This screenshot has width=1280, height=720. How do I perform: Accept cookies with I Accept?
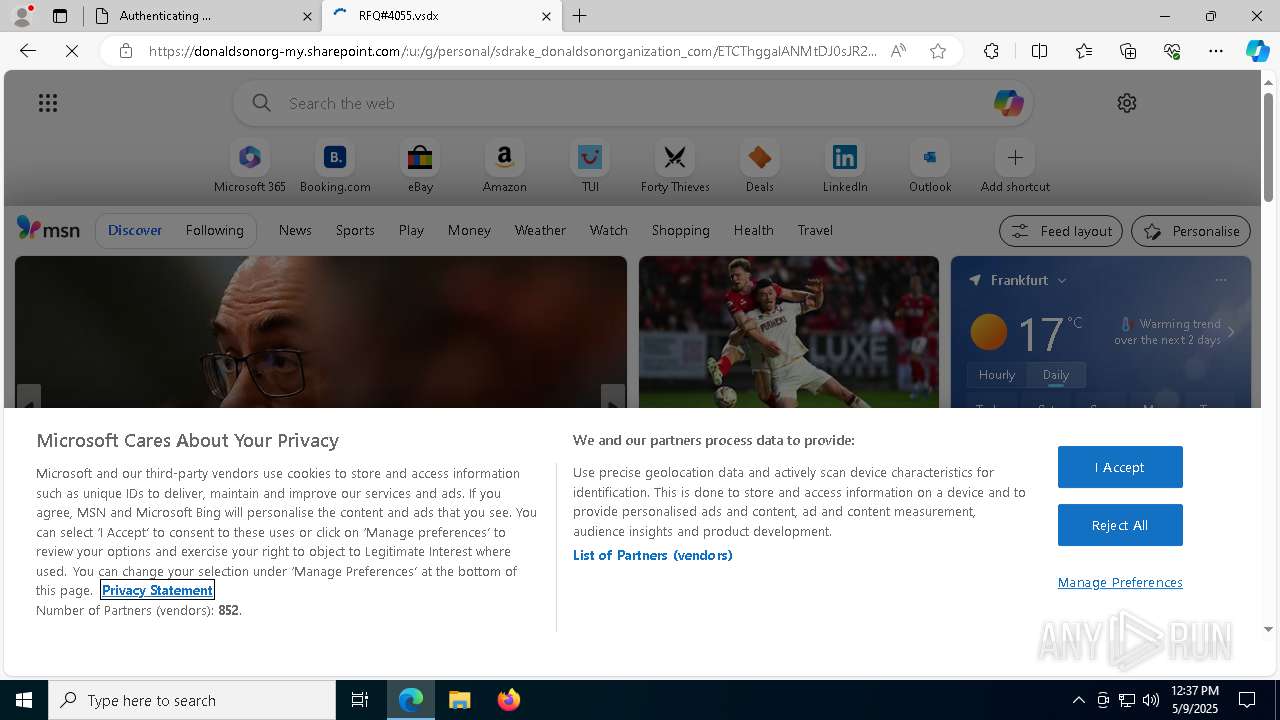click(1120, 467)
